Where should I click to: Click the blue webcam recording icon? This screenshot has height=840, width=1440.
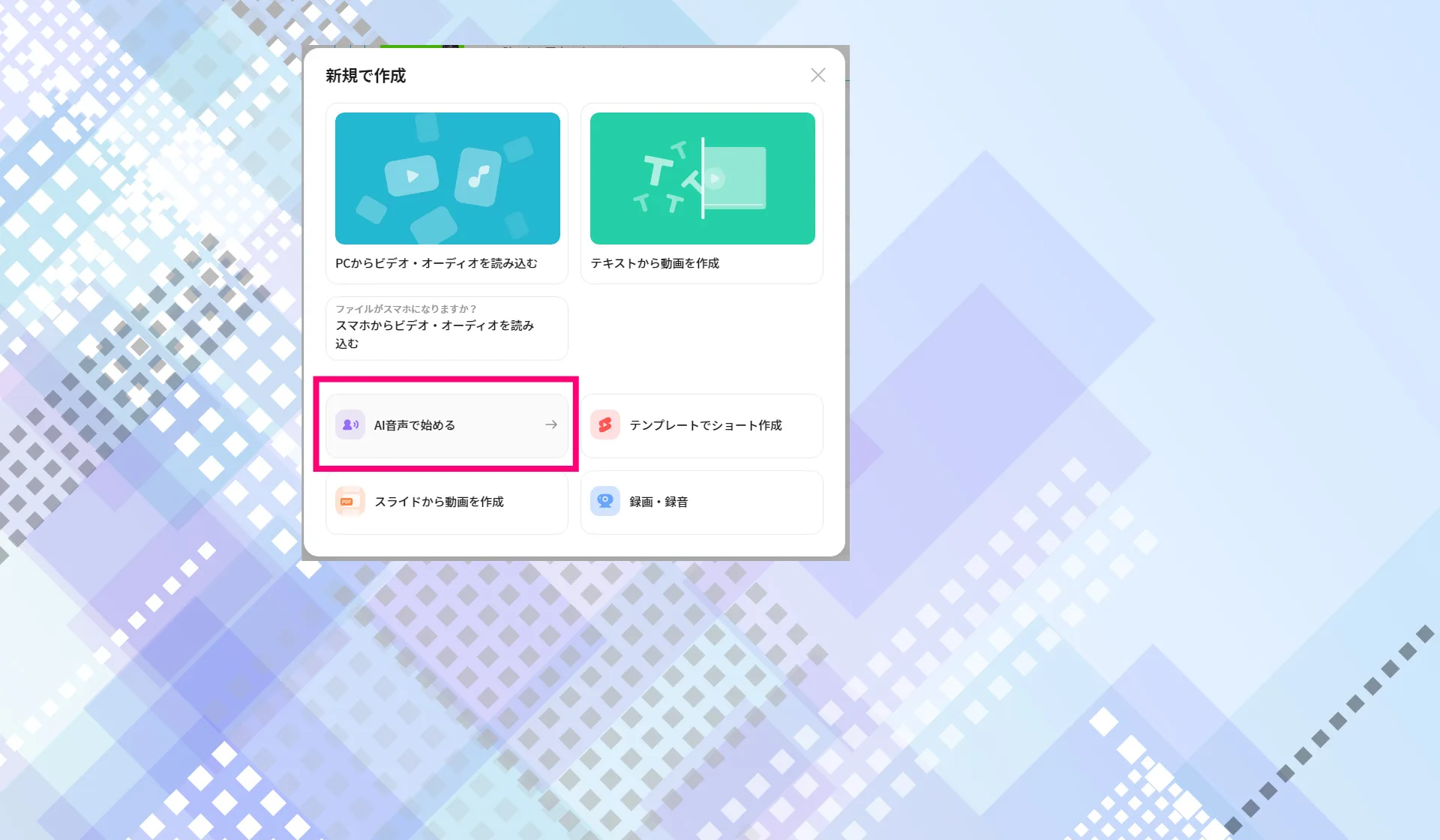point(604,502)
